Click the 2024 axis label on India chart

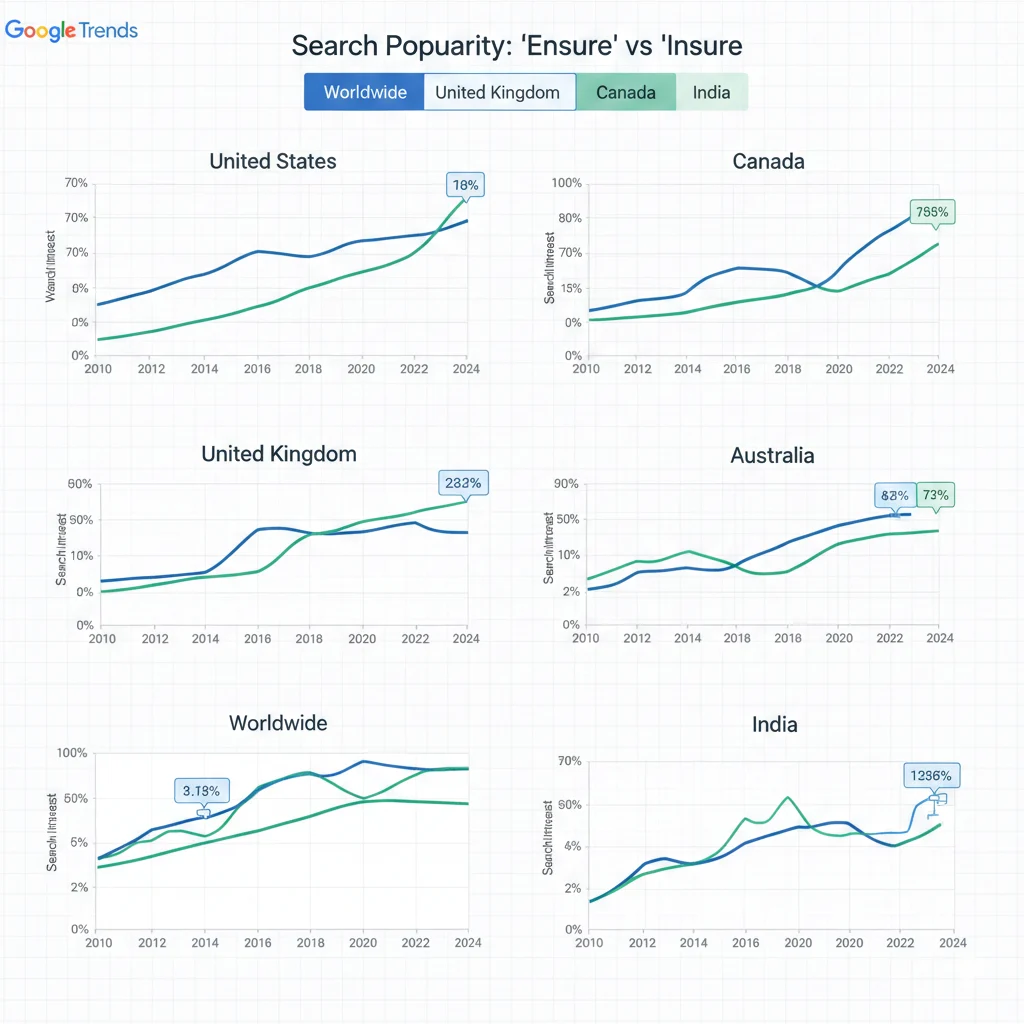tap(953, 942)
